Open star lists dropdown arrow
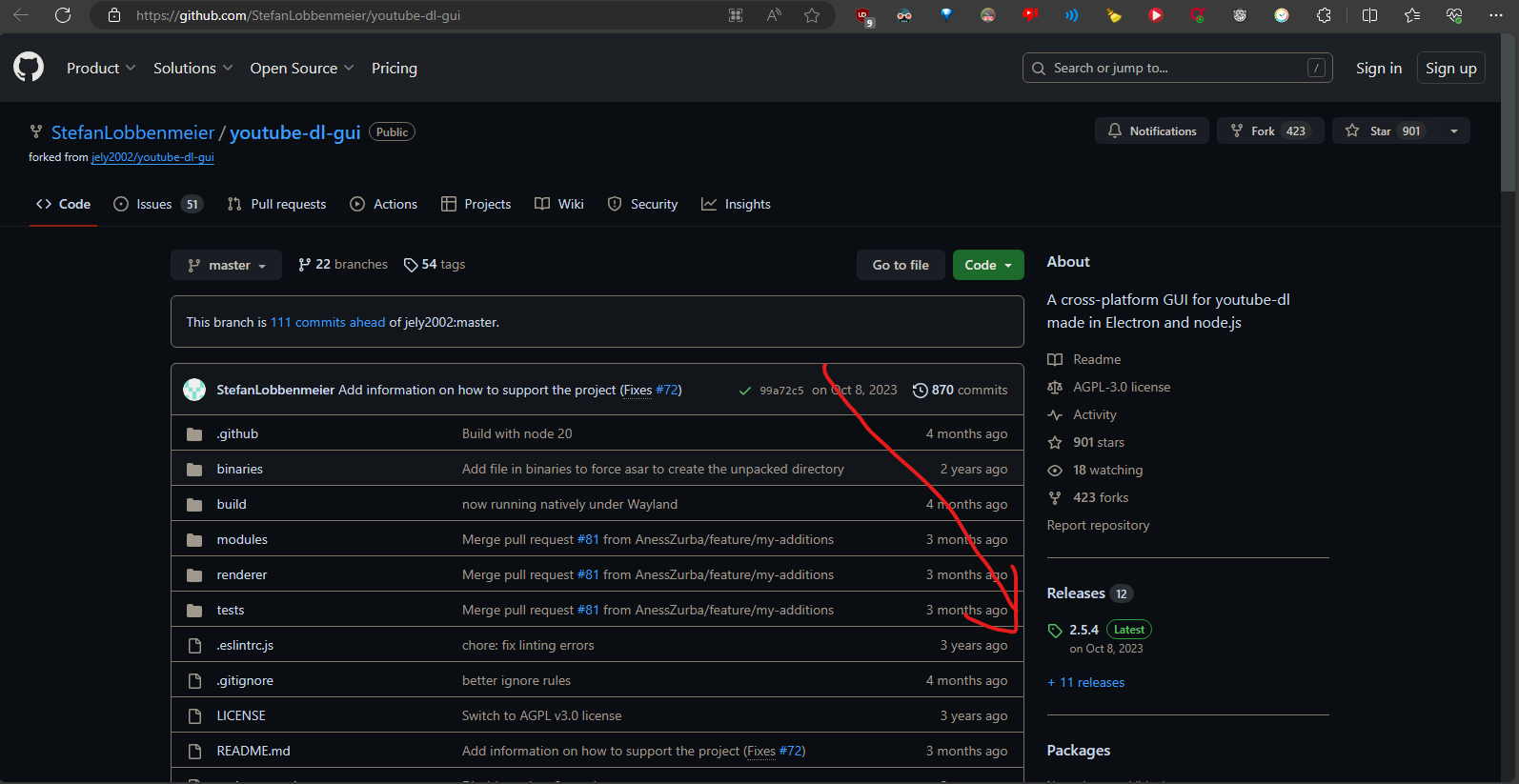The height and width of the screenshot is (784, 1519). click(1453, 131)
